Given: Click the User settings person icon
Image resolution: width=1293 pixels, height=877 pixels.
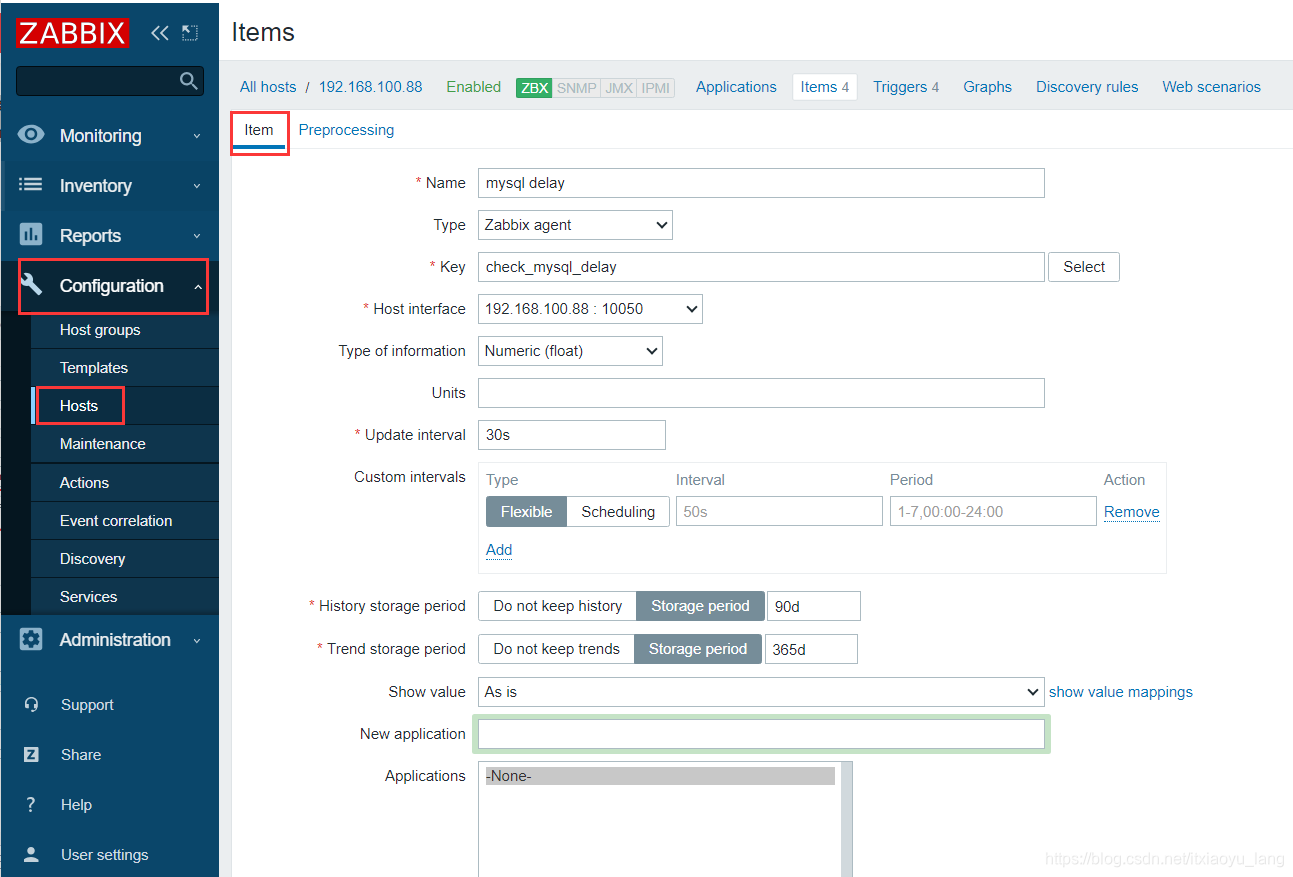Looking at the screenshot, I should click(31, 855).
